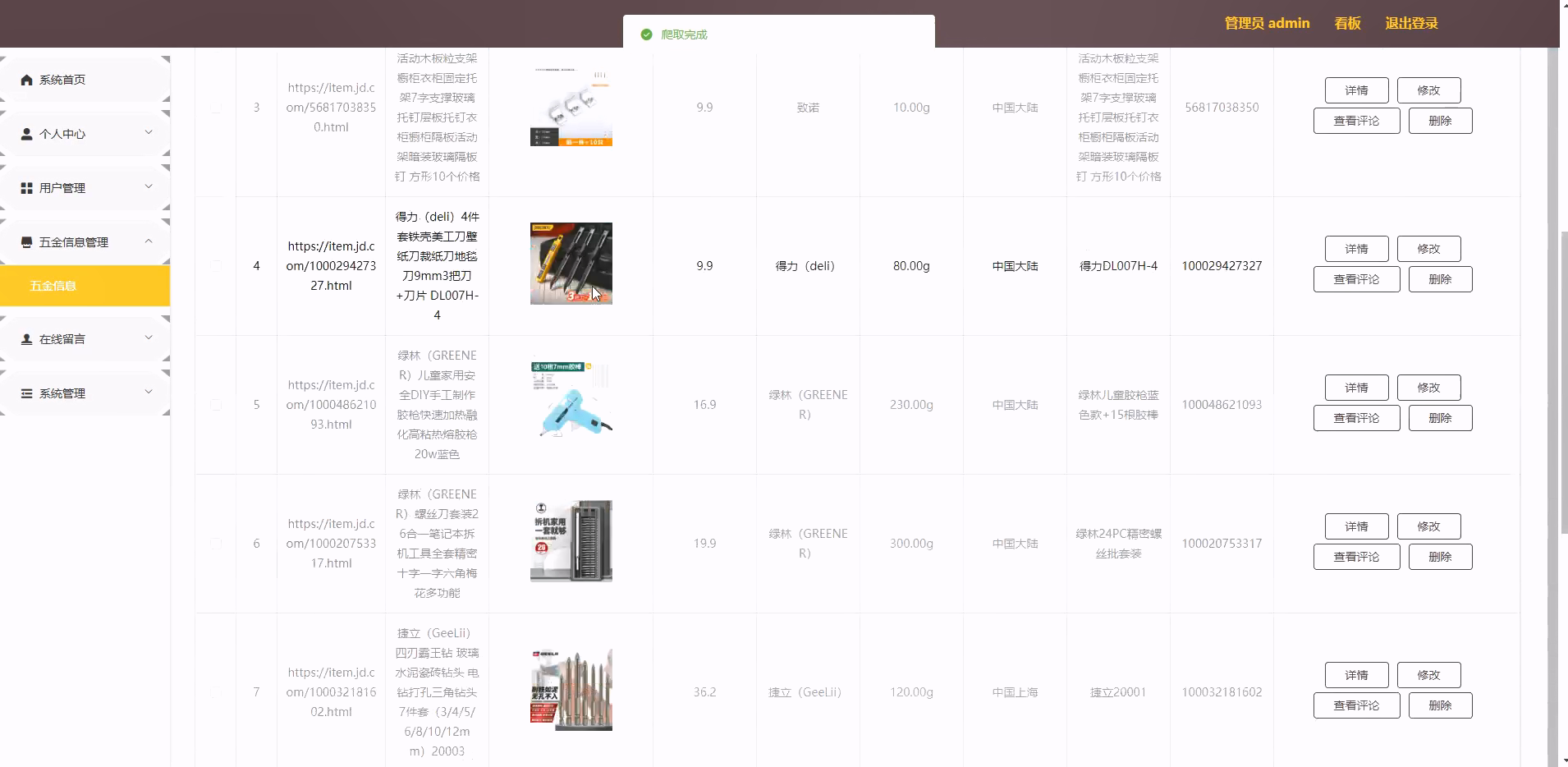
Task: Click the list icon next to 系统管理
Action: click(x=25, y=393)
